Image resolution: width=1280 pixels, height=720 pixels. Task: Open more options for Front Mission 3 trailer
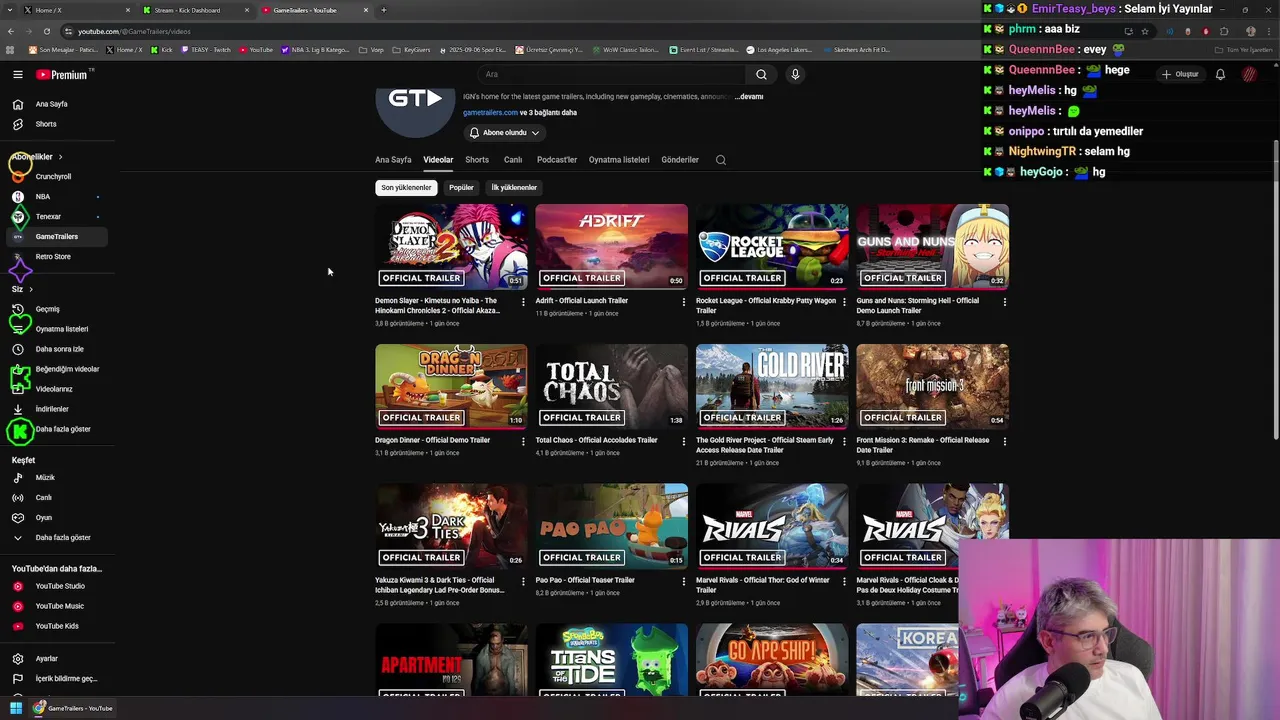(x=1004, y=441)
